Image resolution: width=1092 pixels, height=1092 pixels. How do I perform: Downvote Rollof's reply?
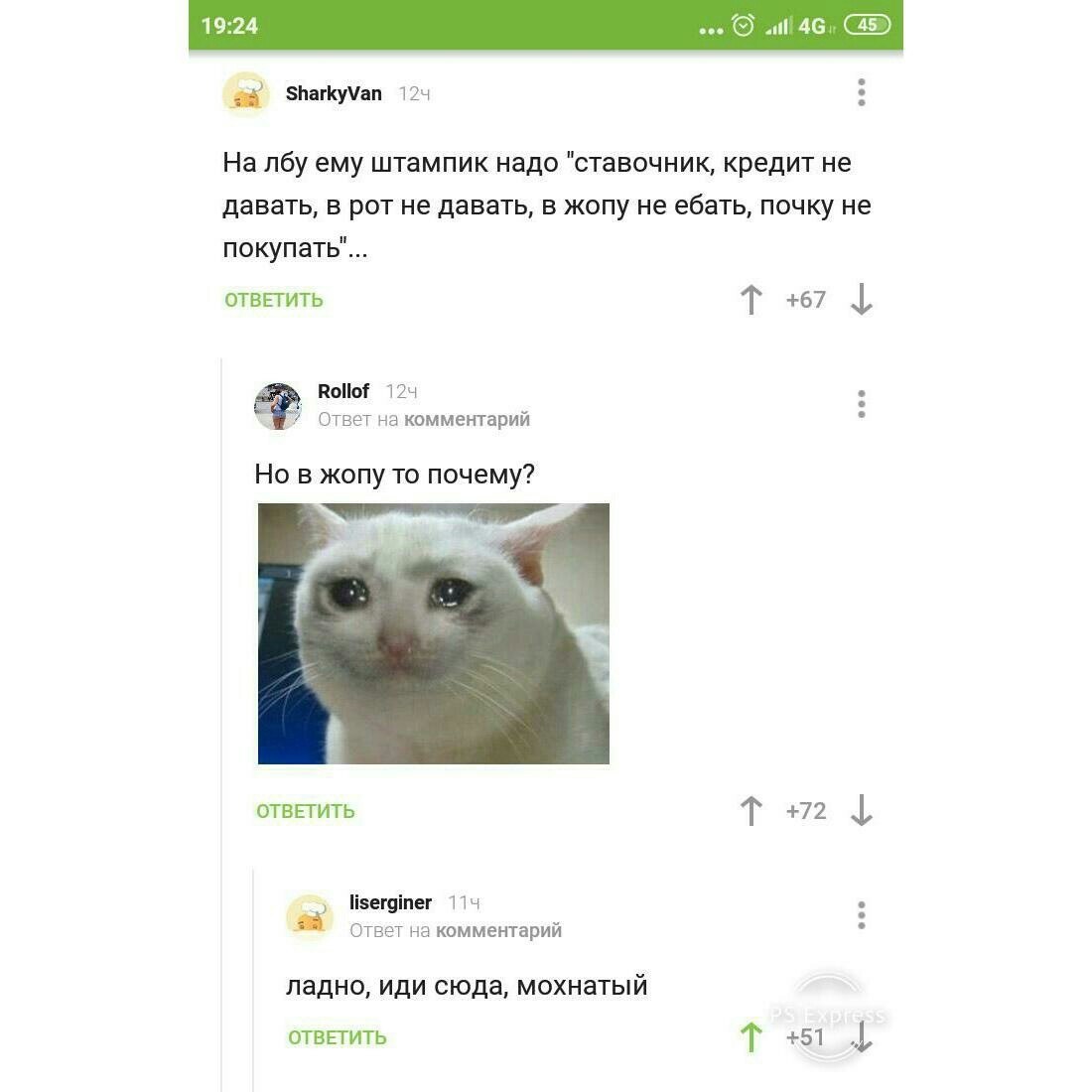tap(862, 811)
